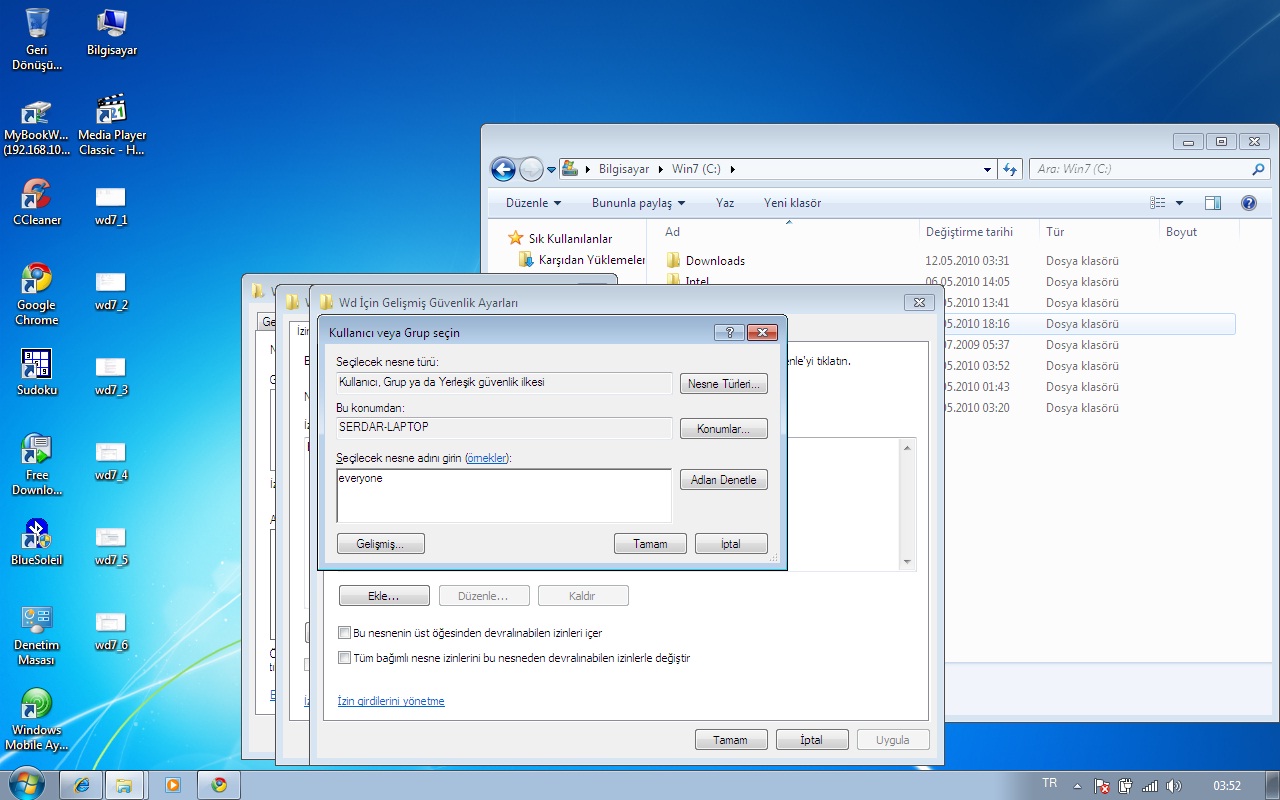The image size is (1280, 800).
Task: Open the network signal tray icon
Action: pos(1150,786)
